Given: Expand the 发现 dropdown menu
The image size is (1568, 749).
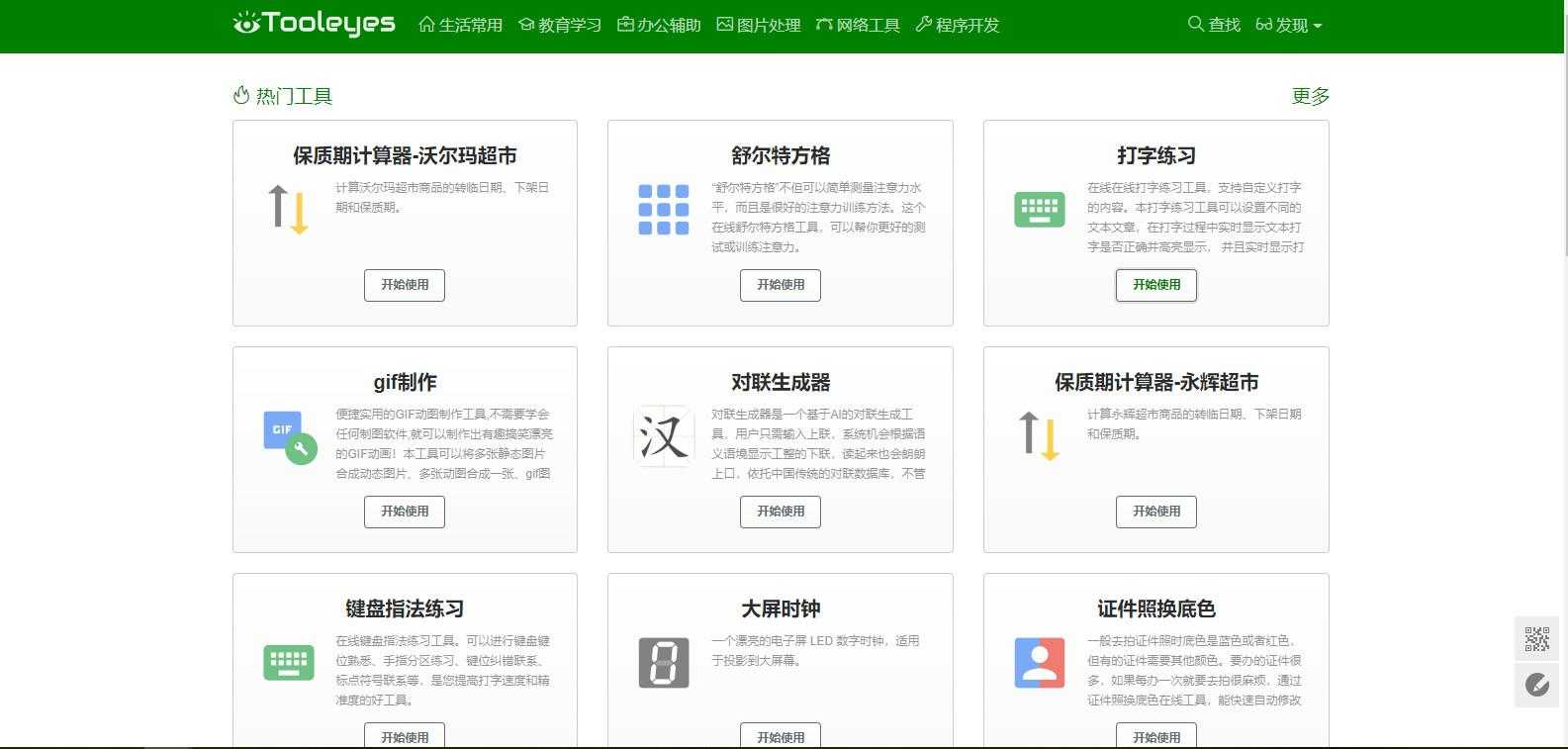Looking at the screenshot, I should coord(1288,25).
